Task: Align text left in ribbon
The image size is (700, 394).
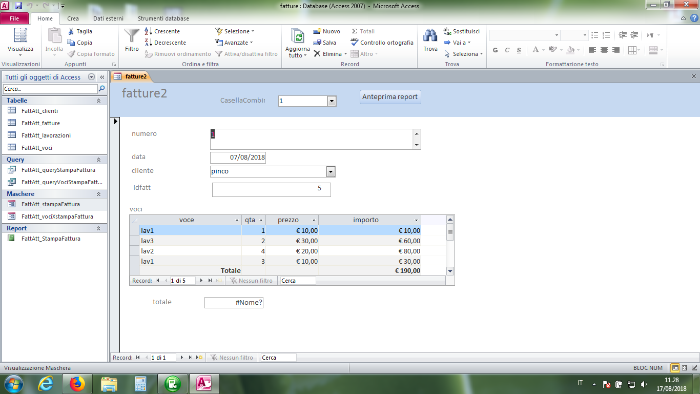Action: click(592, 50)
